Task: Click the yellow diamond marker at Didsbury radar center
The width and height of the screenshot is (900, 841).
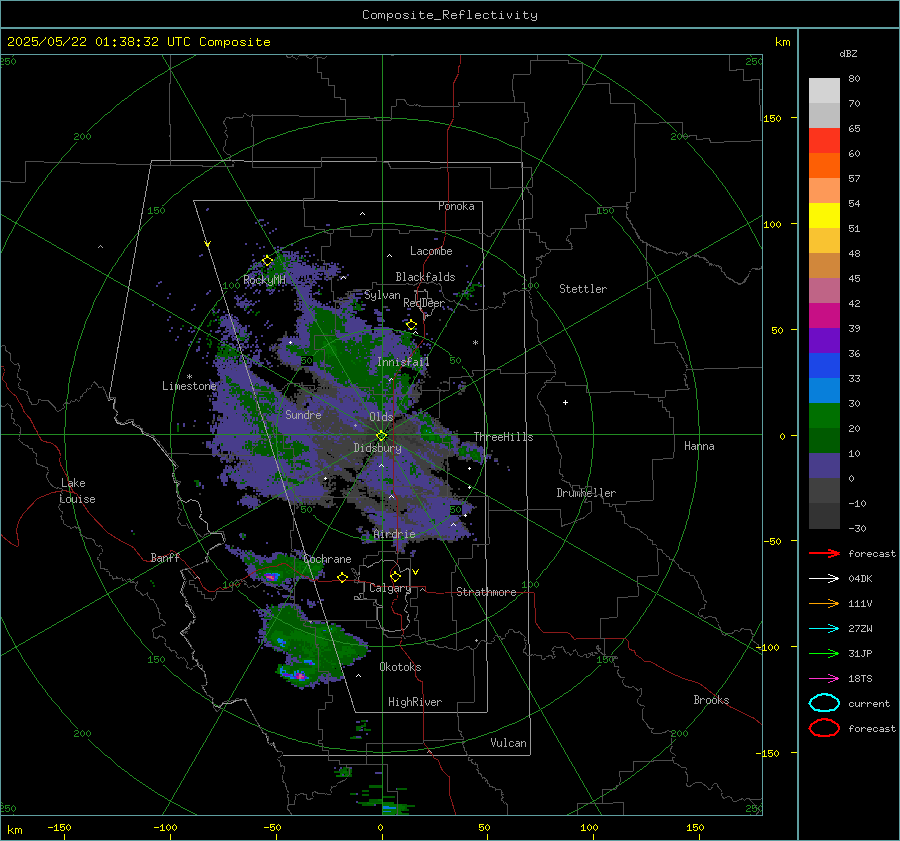Action: pyautogui.click(x=381, y=436)
